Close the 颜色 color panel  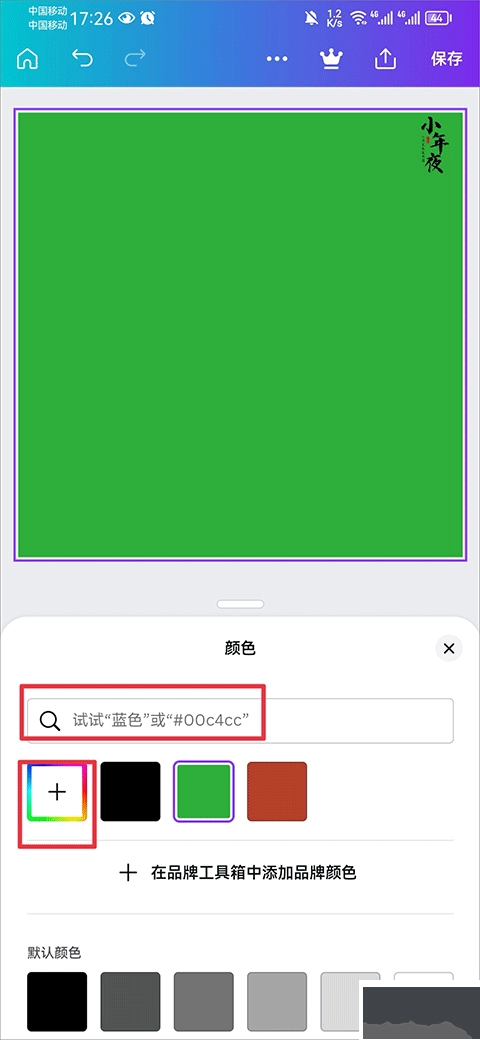(x=449, y=648)
